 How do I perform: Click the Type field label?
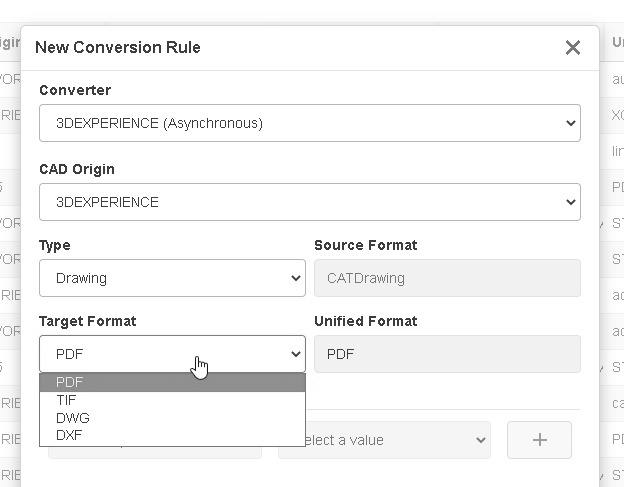55,245
